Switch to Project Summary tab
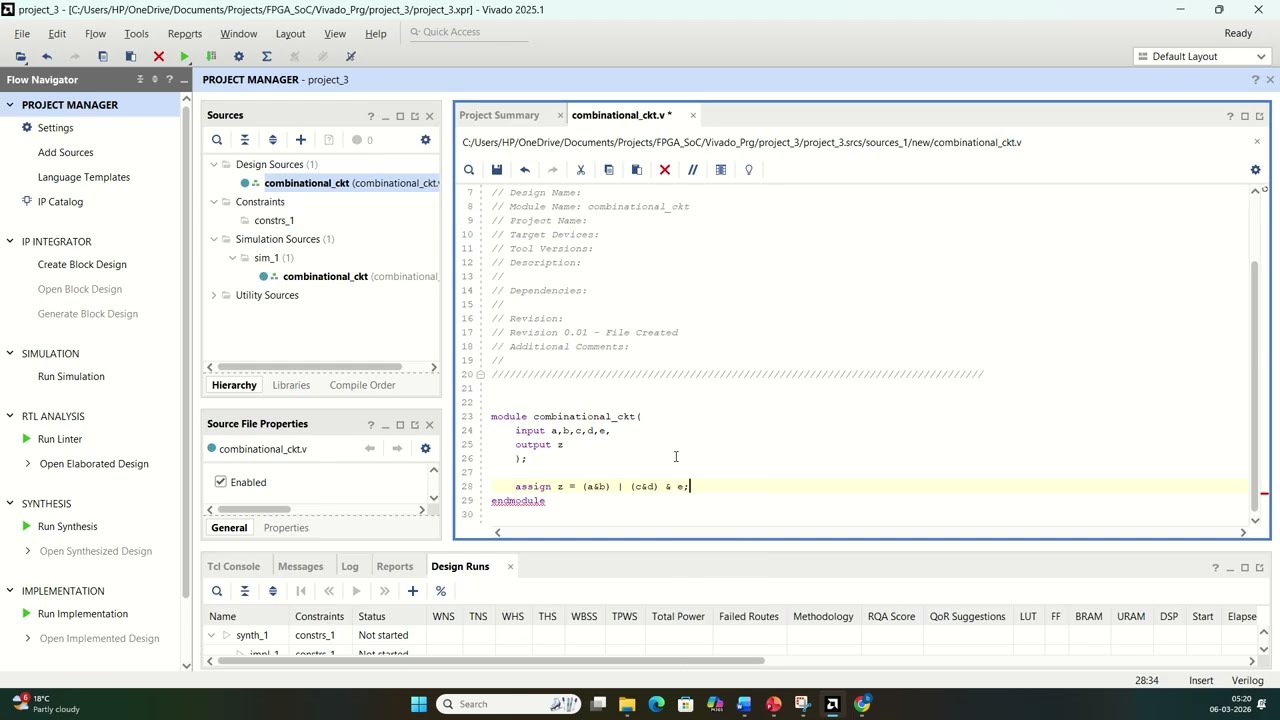Image resolution: width=1280 pixels, height=720 pixels. pyautogui.click(x=499, y=115)
